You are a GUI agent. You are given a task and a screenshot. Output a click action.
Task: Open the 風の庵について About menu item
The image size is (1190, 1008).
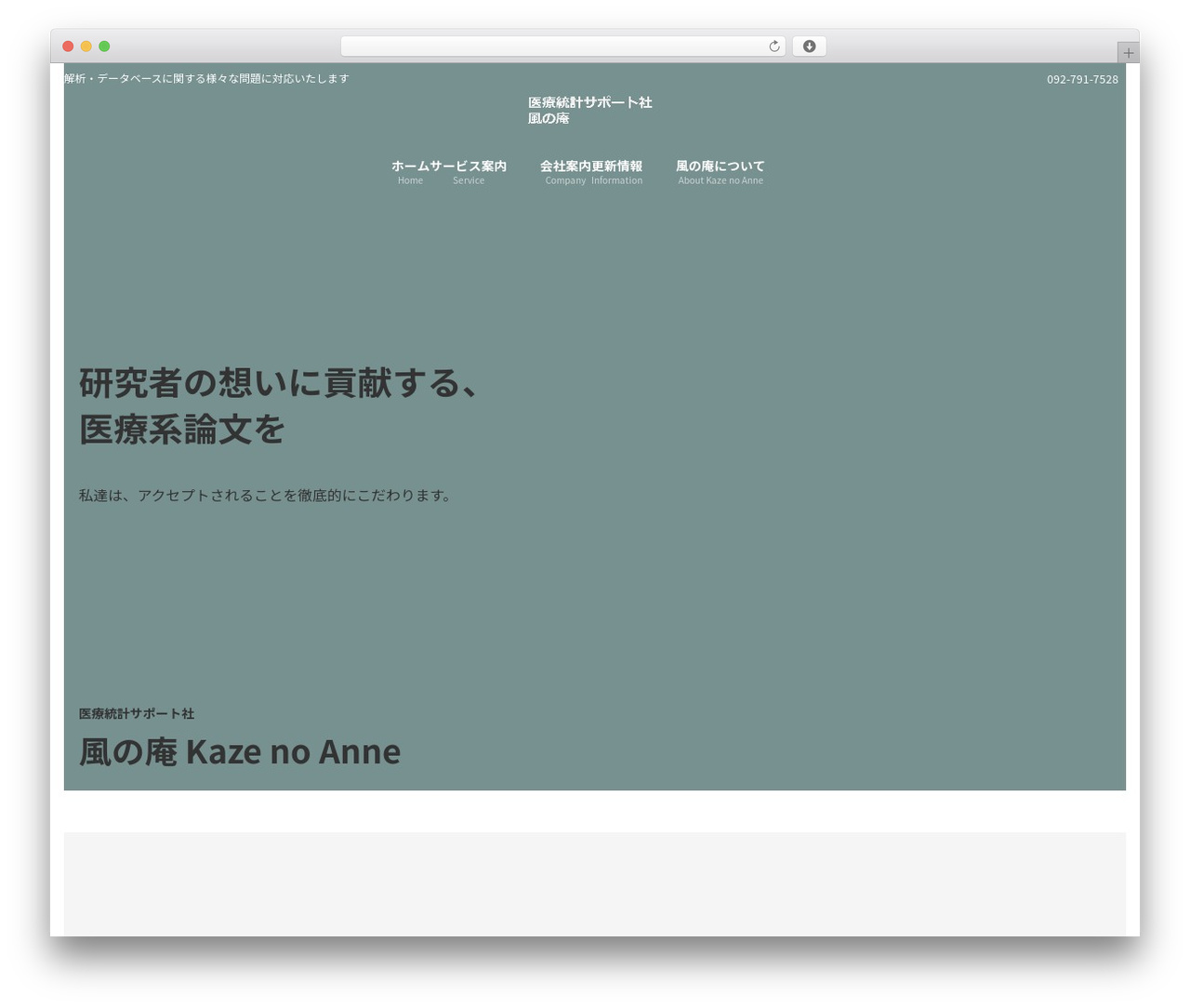(x=721, y=172)
